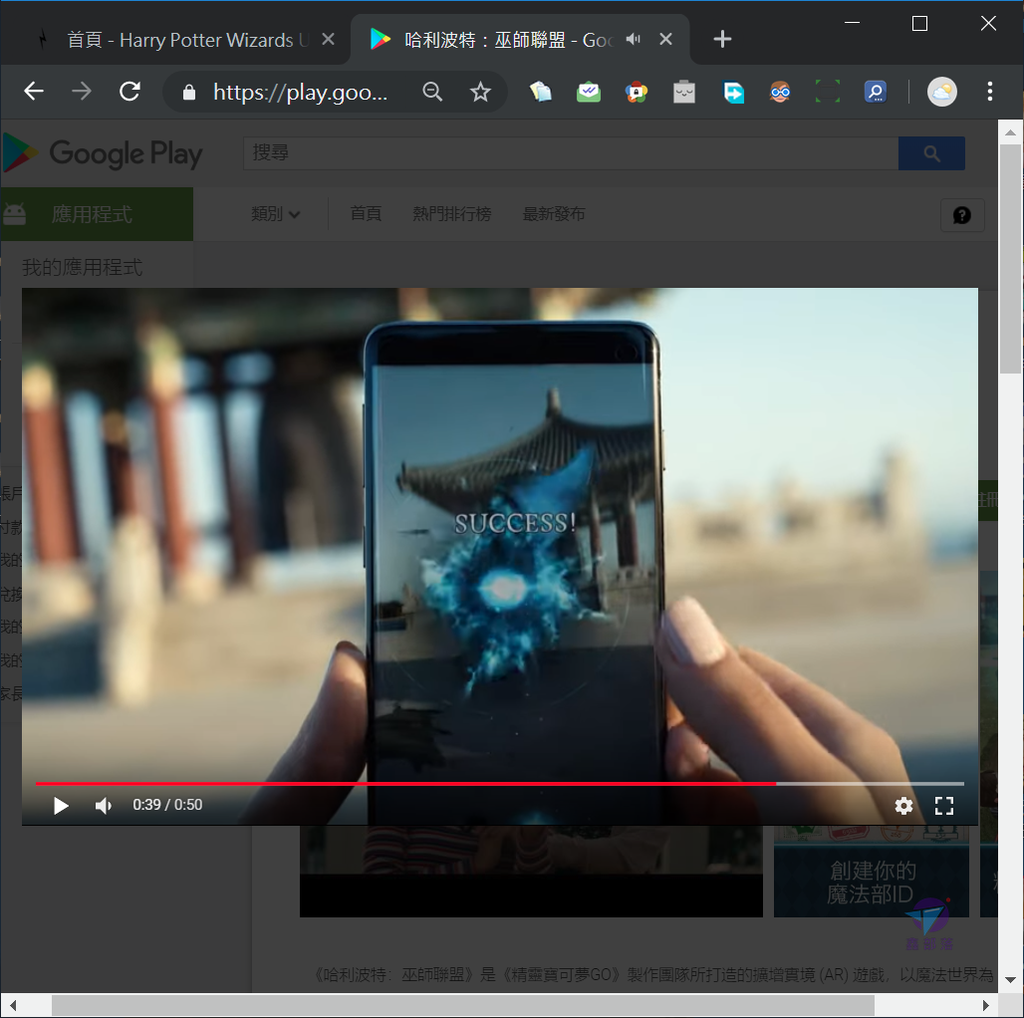Image resolution: width=1024 pixels, height=1018 pixels.
Task: Open 我的應用程式 my apps link
Action: (82, 267)
